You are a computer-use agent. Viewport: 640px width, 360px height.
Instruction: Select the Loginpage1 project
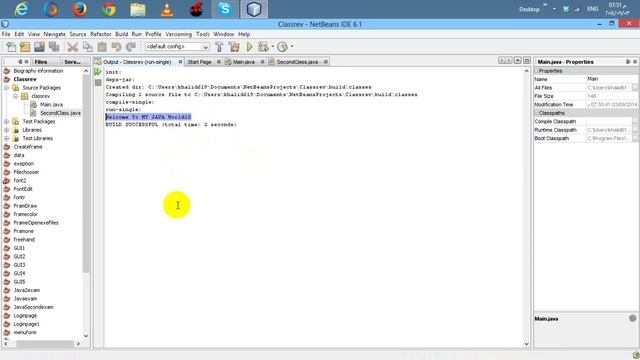point(27,324)
